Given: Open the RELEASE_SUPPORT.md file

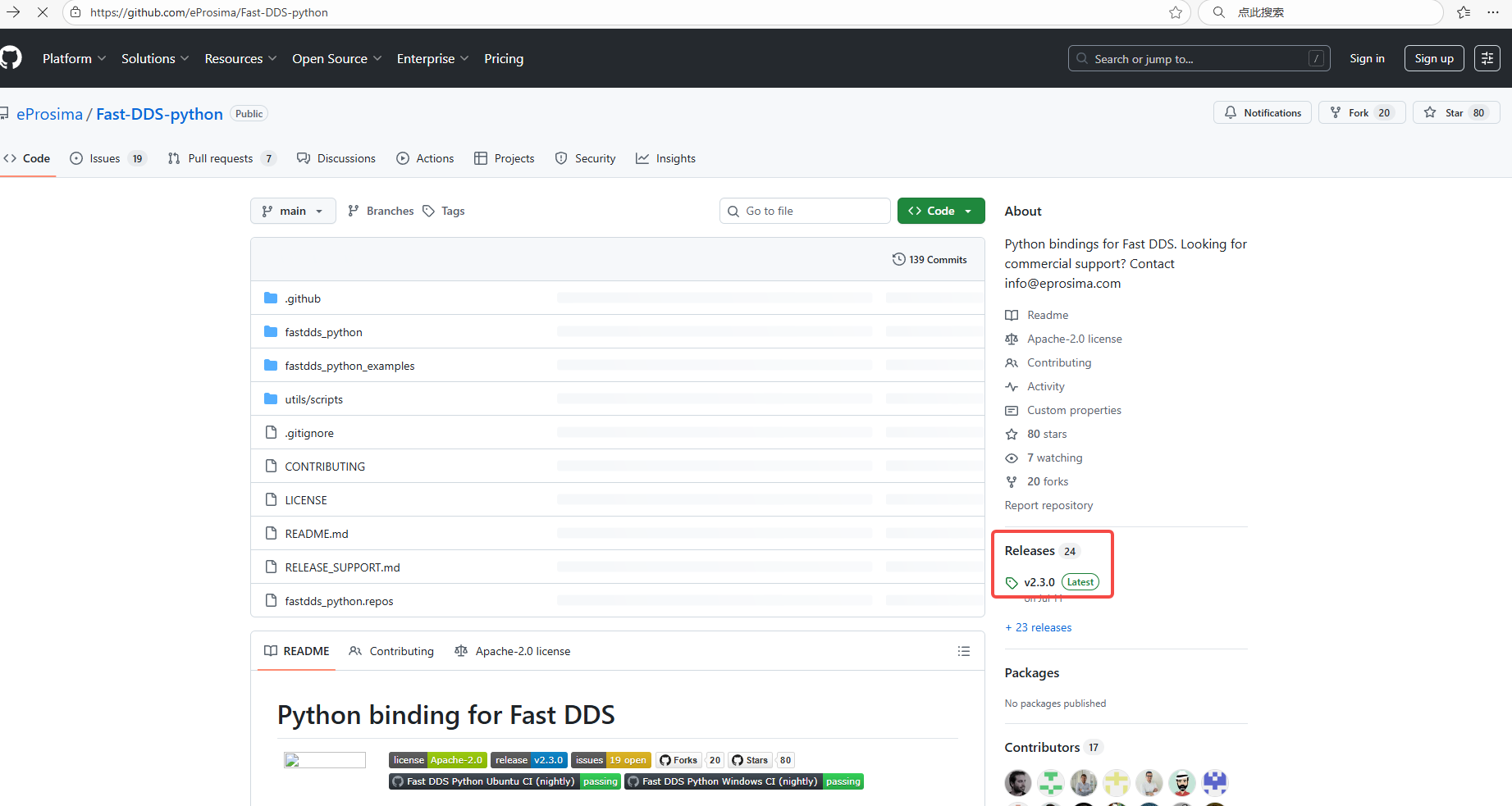Looking at the screenshot, I should click(x=342, y=567).
